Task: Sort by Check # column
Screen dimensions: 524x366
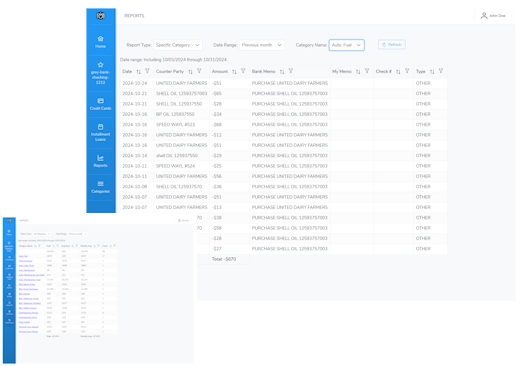Action: point(398,72)
